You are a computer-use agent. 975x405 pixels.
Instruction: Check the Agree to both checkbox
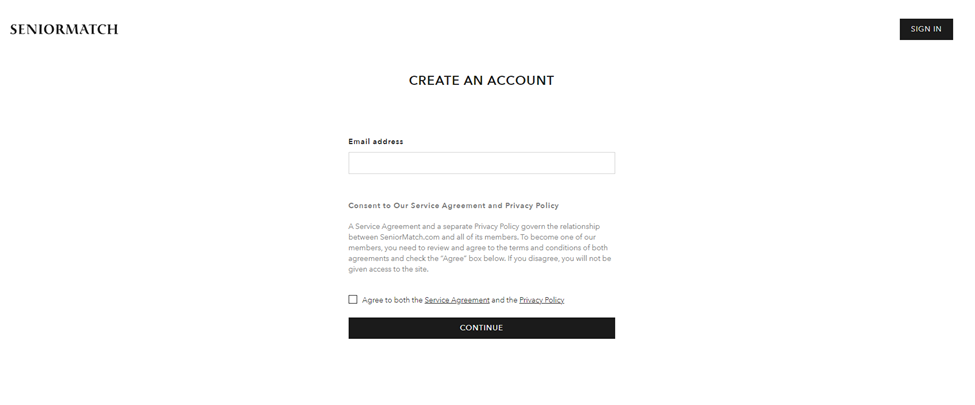(353, 299)
